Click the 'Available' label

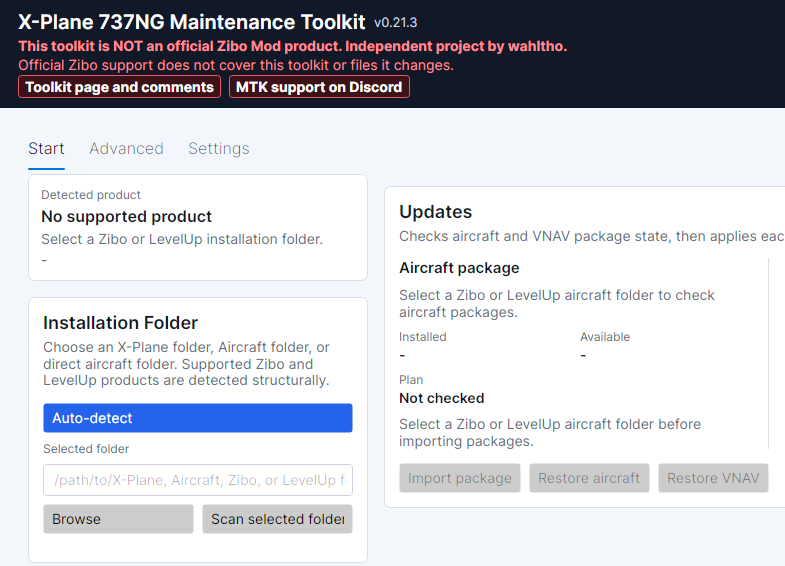click(605, 337)
